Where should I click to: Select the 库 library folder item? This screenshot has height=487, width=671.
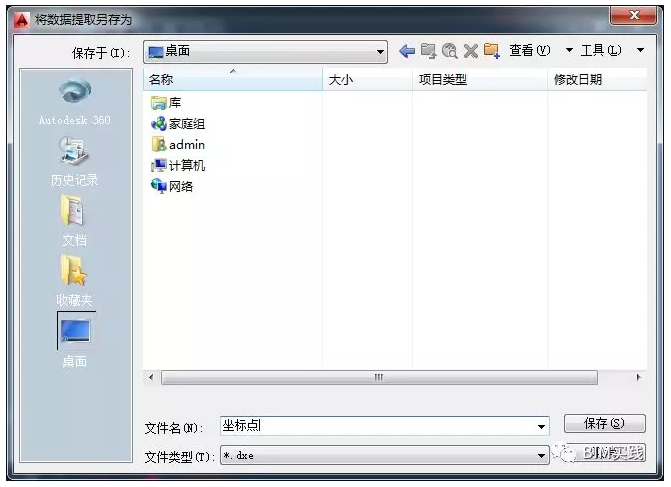(x=166, y=103)
